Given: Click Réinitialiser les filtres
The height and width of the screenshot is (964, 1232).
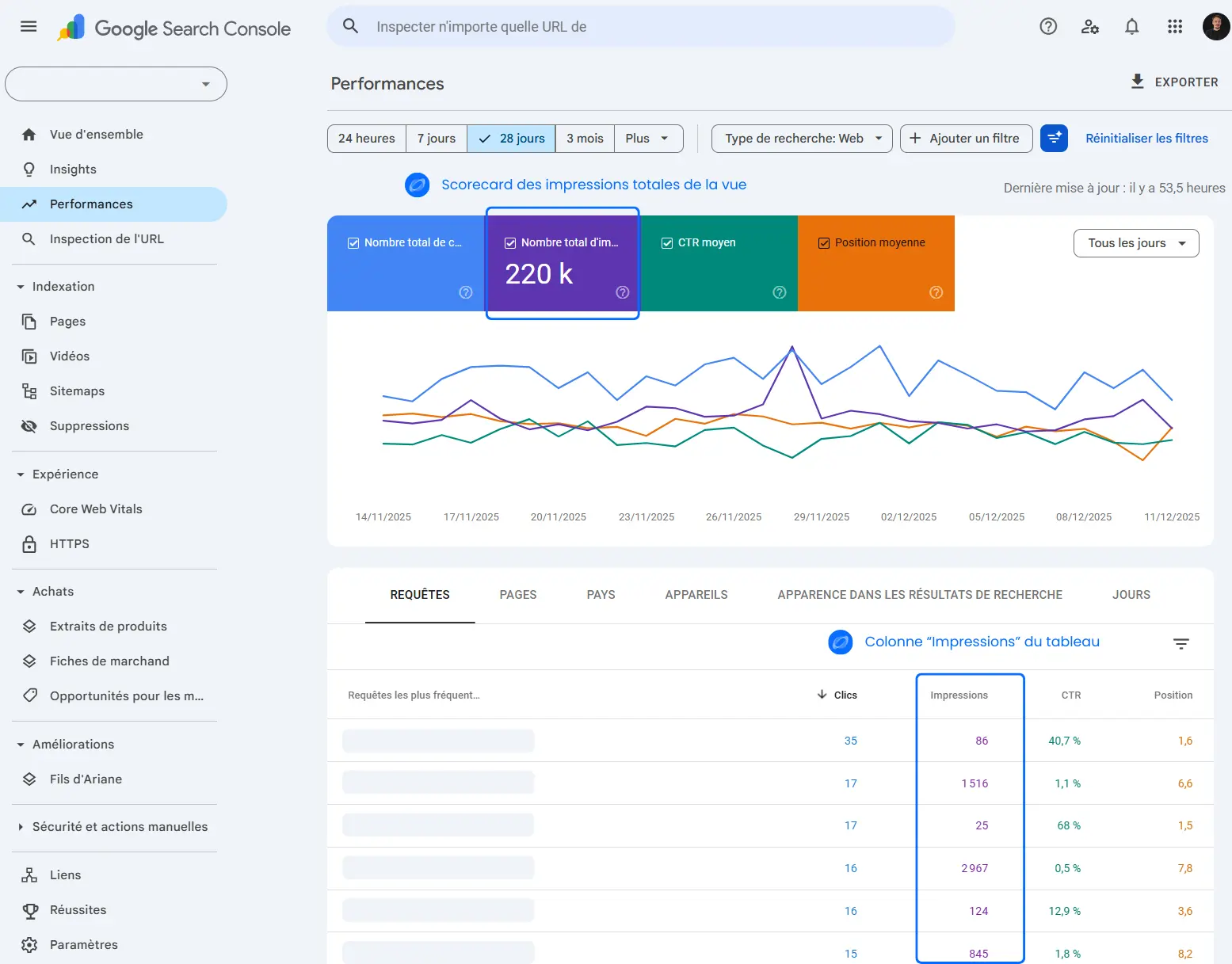Looking at the screenshot, I should click(1146, 138).
